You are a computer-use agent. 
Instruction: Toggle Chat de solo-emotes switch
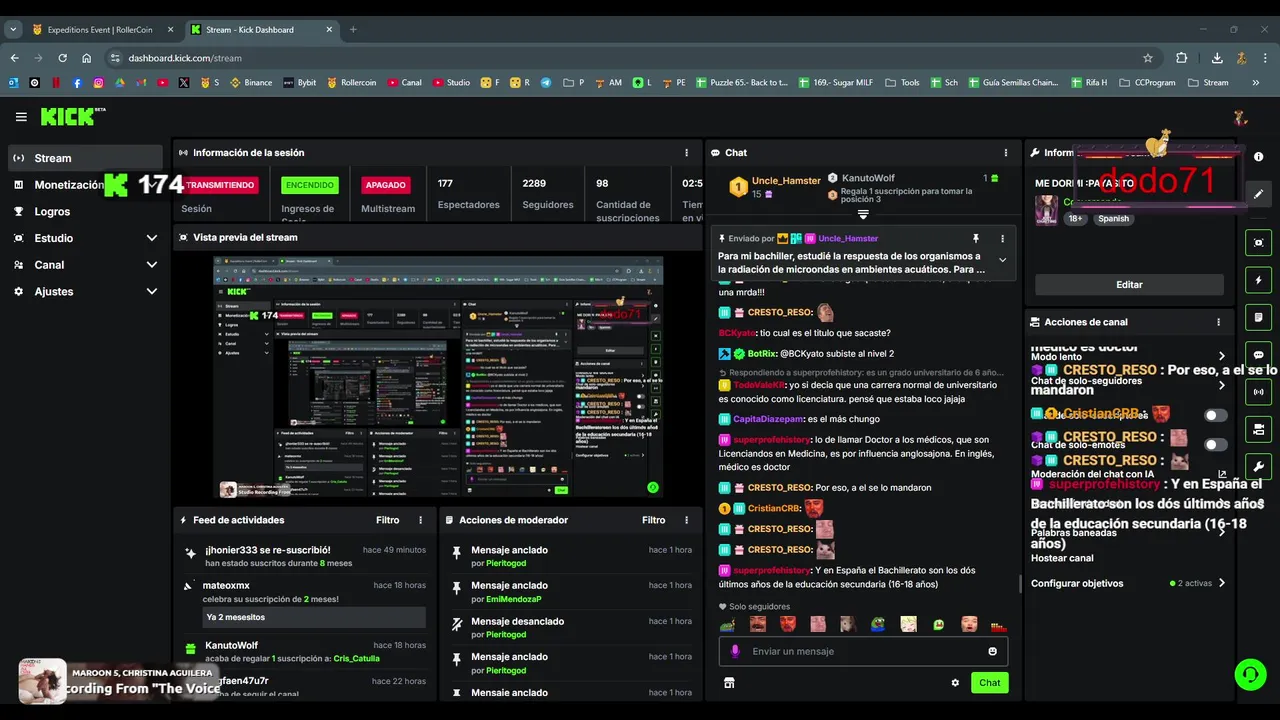[x=1215, y=445]
